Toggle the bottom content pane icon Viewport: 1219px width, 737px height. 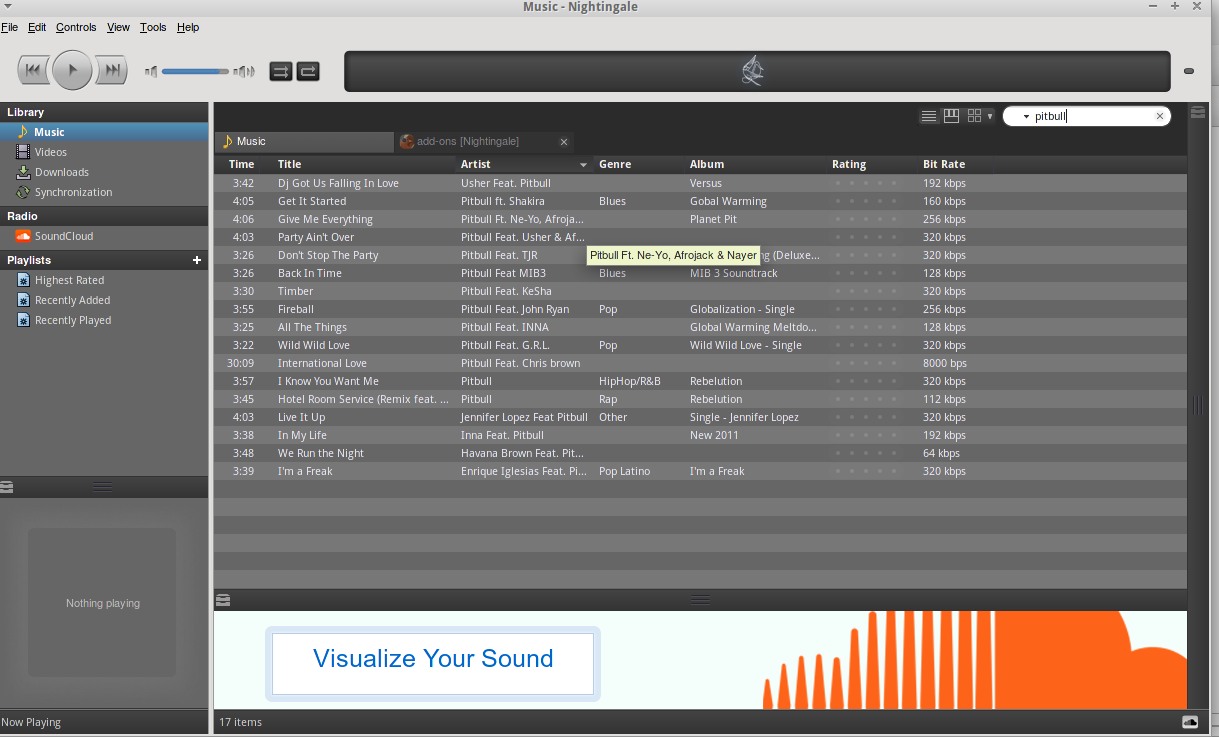click(x=223, y=600)
